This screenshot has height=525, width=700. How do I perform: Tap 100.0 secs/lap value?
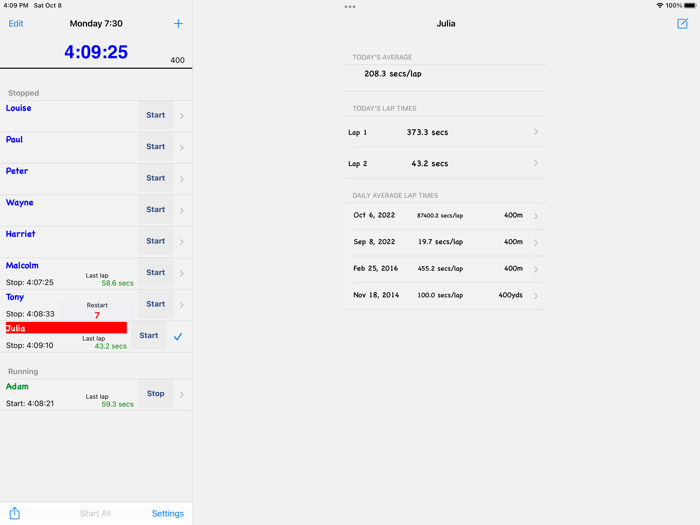tap(440, 295)
